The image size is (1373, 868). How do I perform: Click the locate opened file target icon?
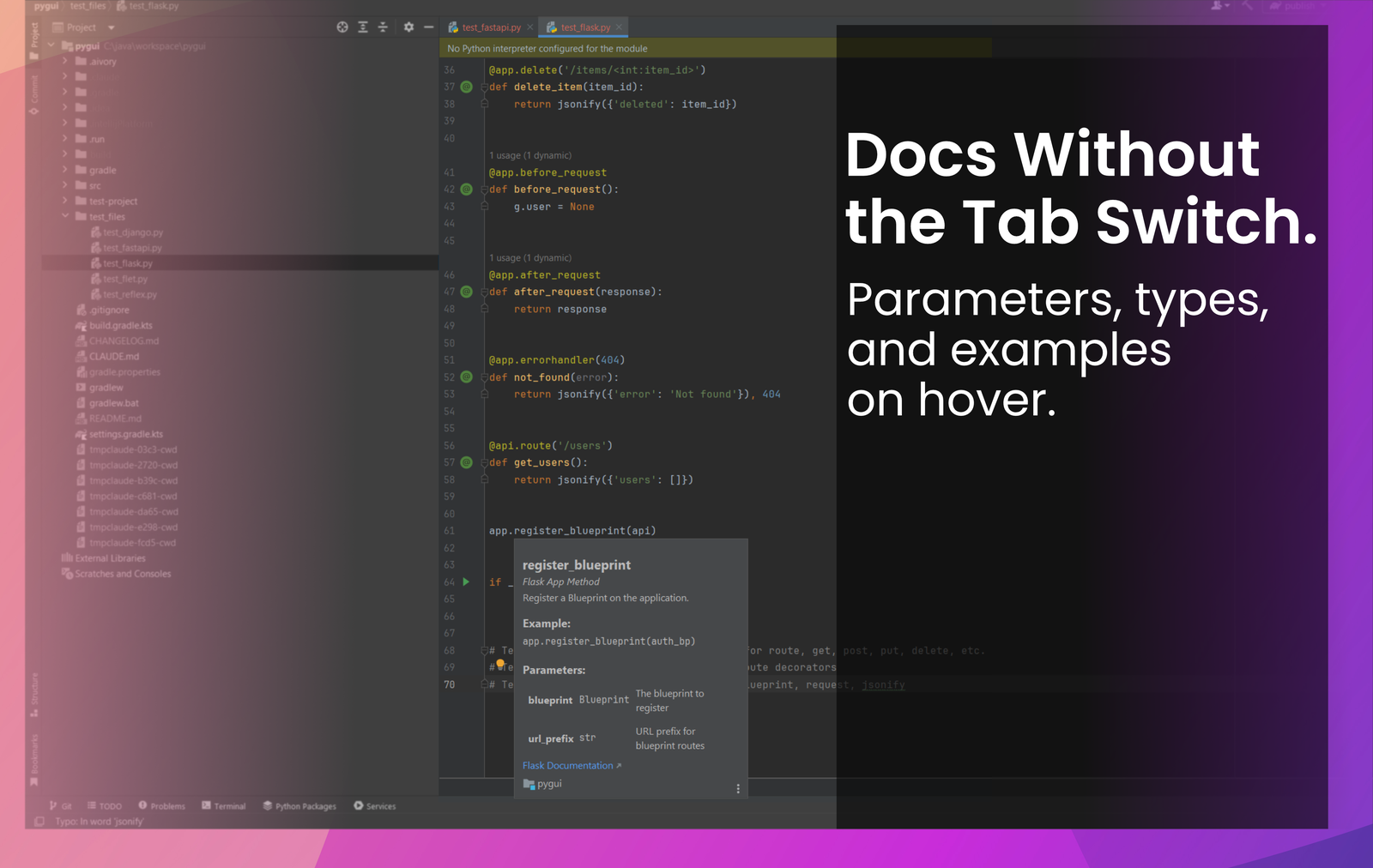click(342, 27)
